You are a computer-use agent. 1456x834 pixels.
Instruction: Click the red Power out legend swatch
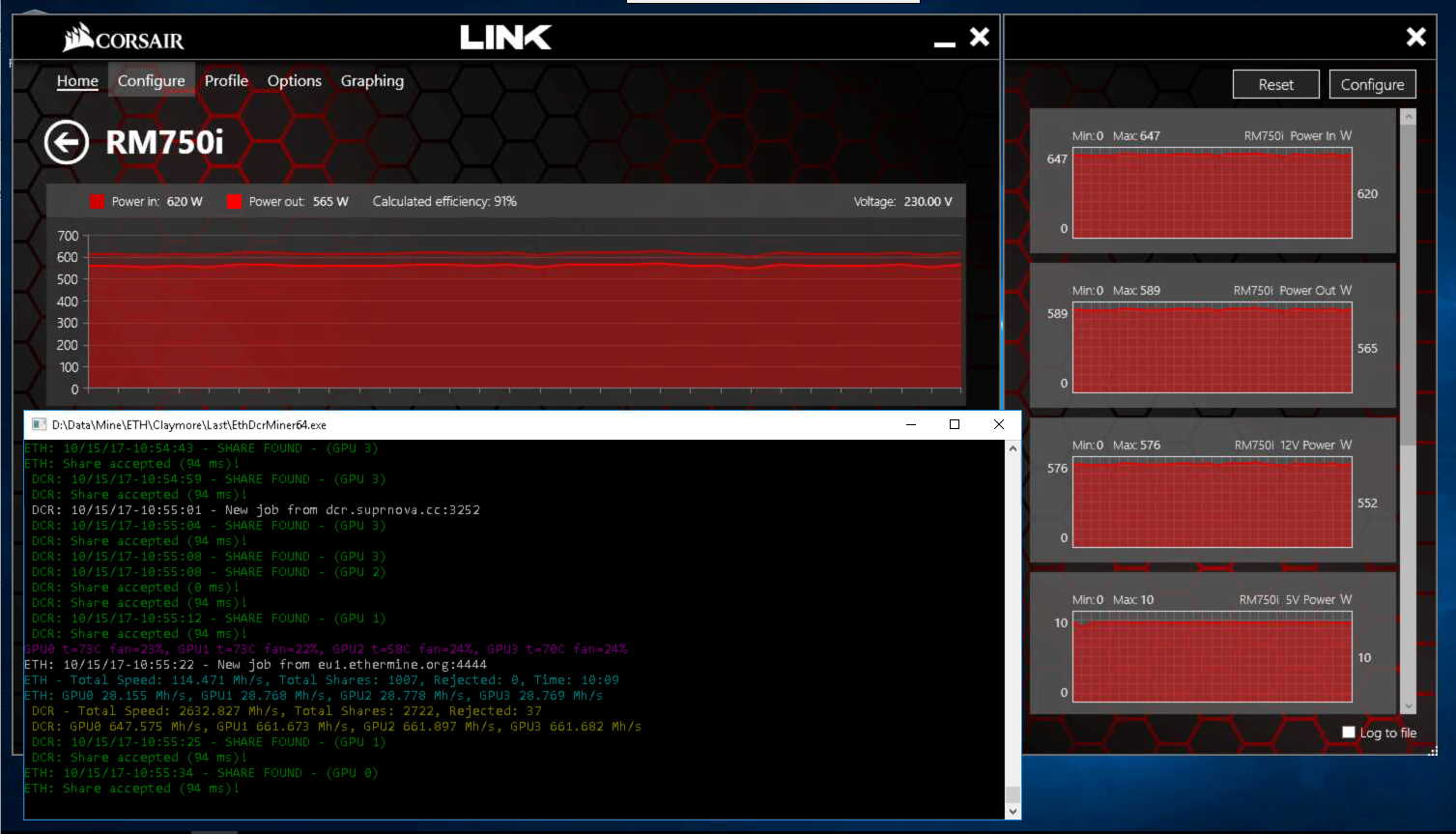tap(234, 201)
